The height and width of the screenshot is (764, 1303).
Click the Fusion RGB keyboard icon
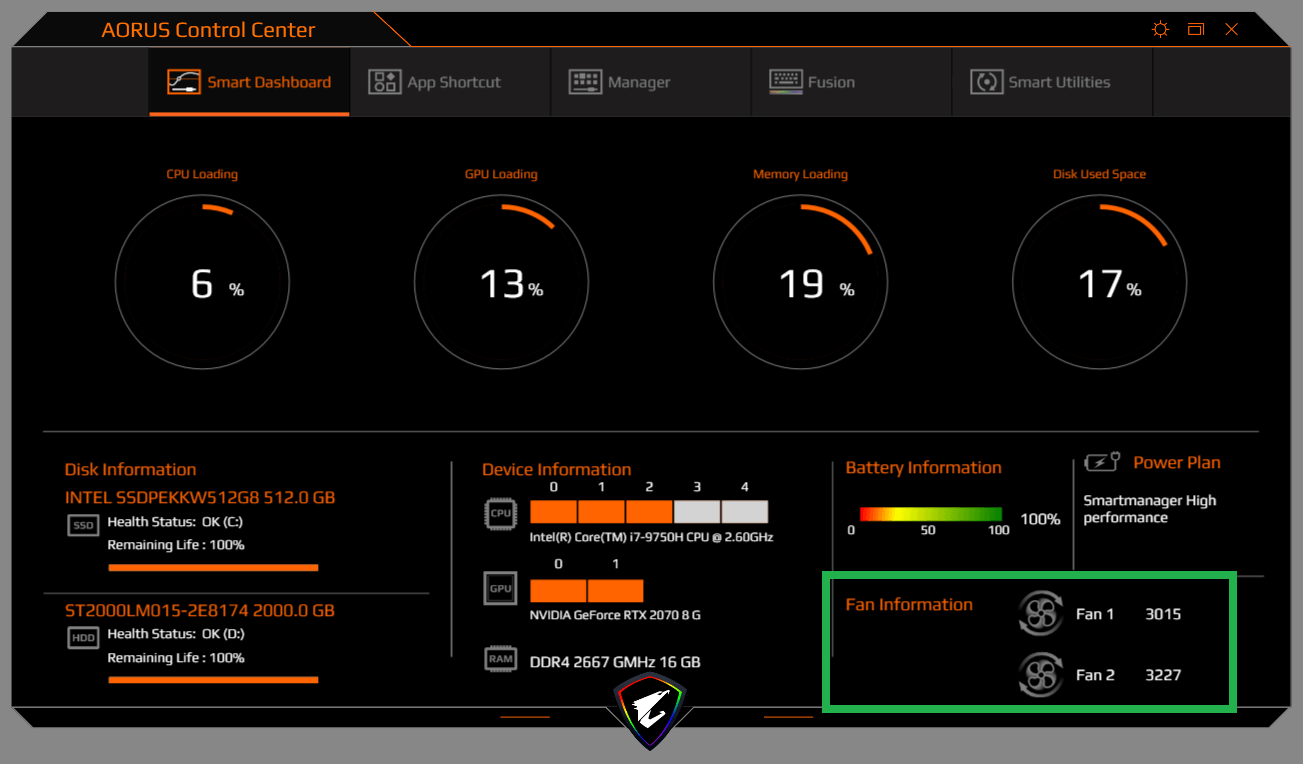click(x=786, y=82)
